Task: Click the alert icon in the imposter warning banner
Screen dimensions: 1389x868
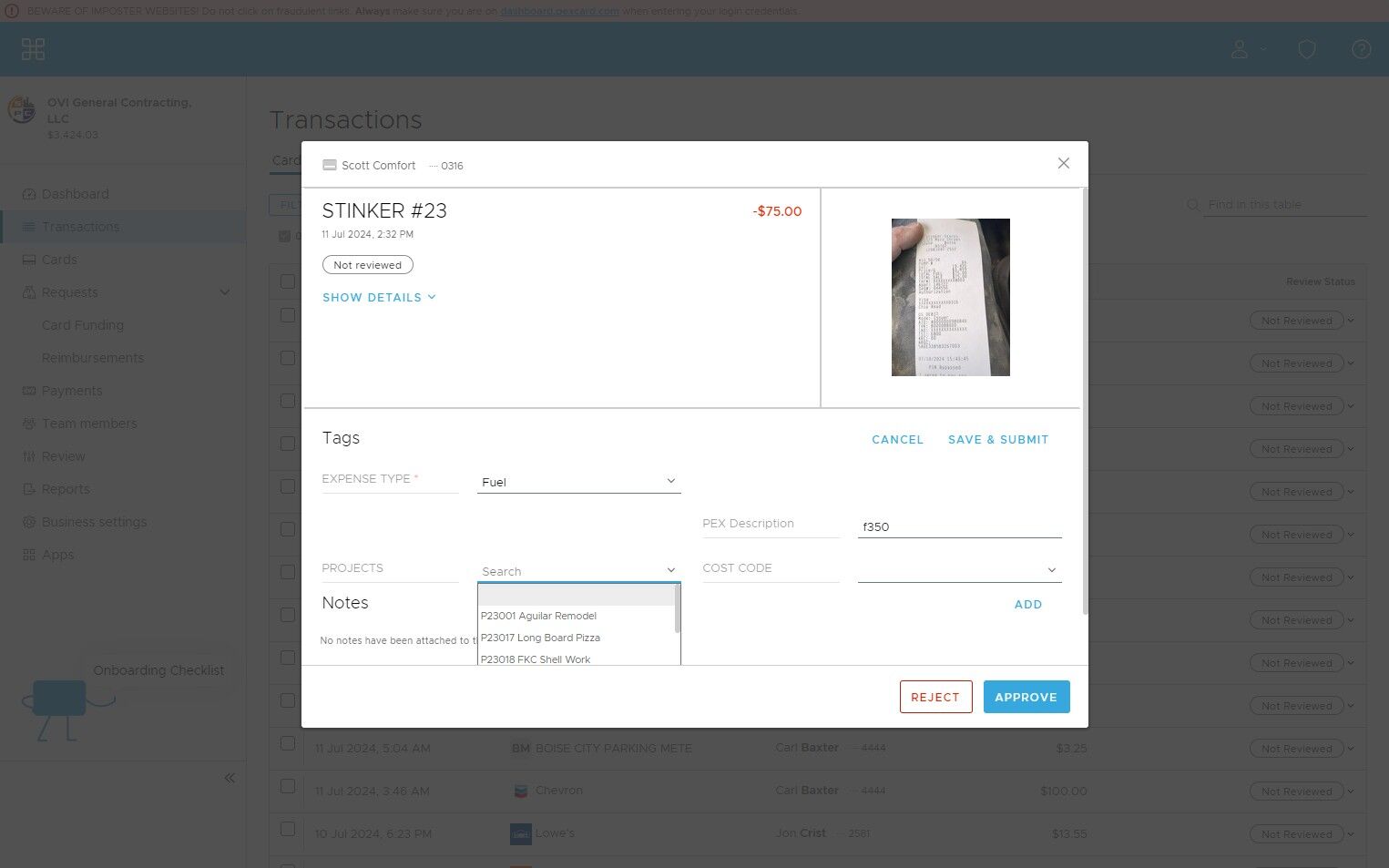Action: [x=12, y=11]
